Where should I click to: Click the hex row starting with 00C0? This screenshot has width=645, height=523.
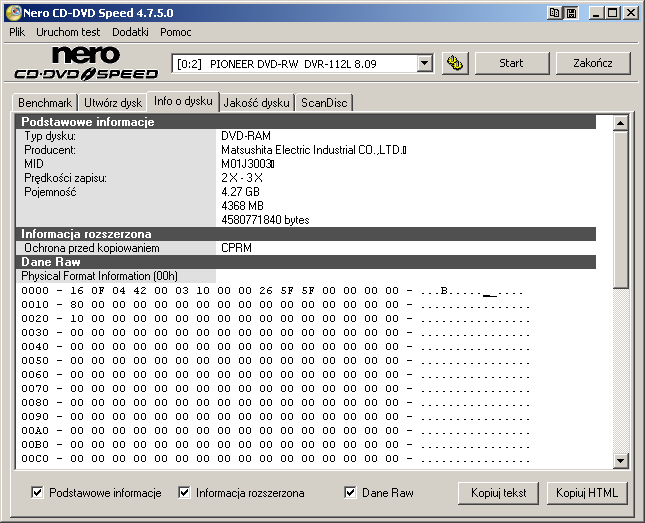(276, 459)
